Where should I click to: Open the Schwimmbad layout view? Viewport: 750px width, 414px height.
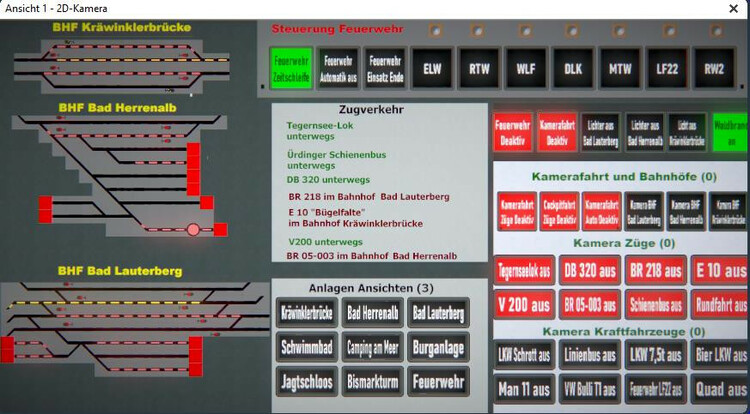pos(307,348)
